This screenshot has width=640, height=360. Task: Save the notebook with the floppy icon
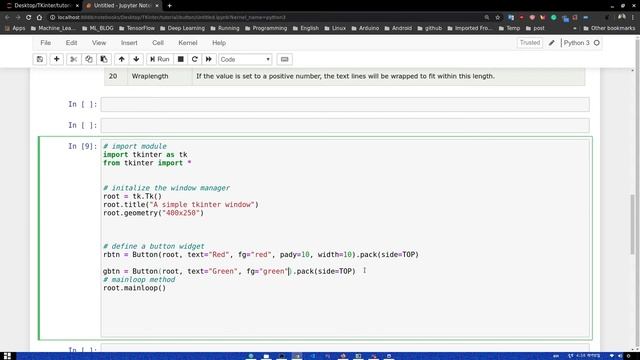(40, 59)
